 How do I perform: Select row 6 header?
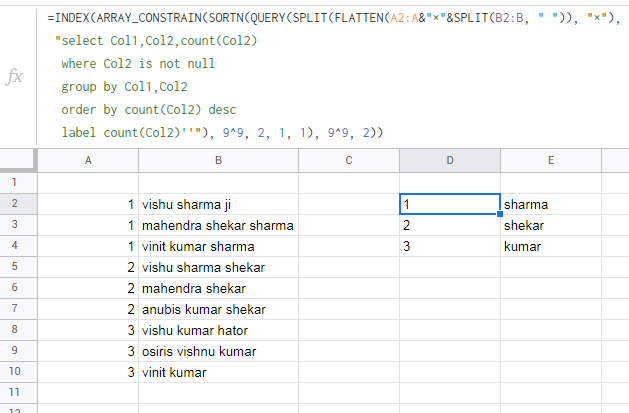tap(18, 287)
